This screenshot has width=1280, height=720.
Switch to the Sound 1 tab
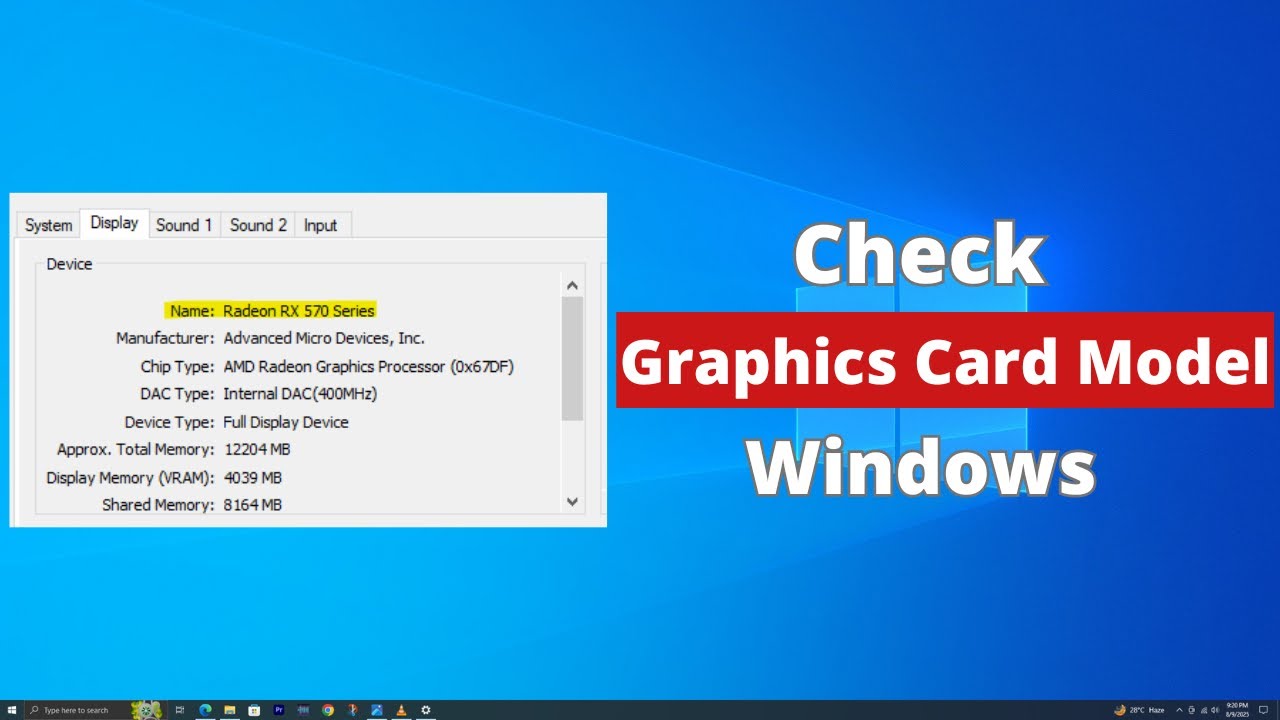coord(184,225)
